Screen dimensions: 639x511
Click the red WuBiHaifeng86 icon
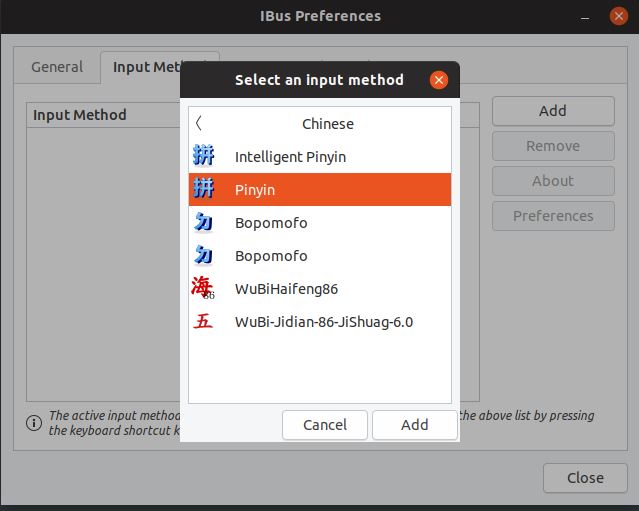[203, 289]
